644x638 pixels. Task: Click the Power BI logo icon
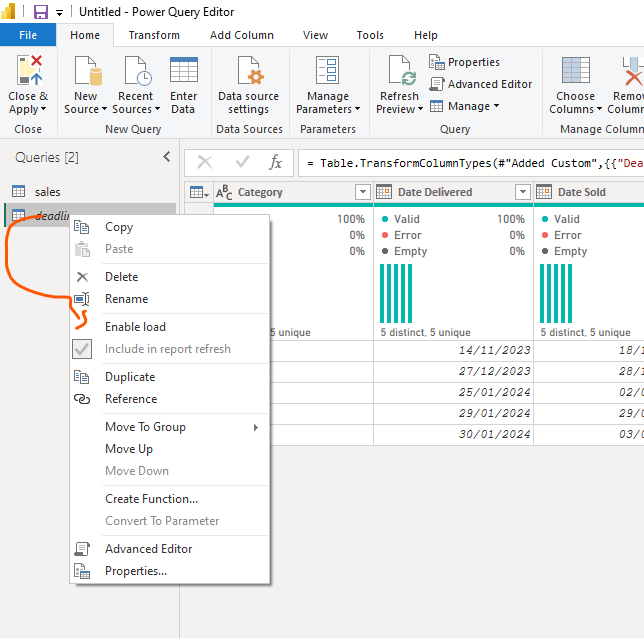click(8, 11)
